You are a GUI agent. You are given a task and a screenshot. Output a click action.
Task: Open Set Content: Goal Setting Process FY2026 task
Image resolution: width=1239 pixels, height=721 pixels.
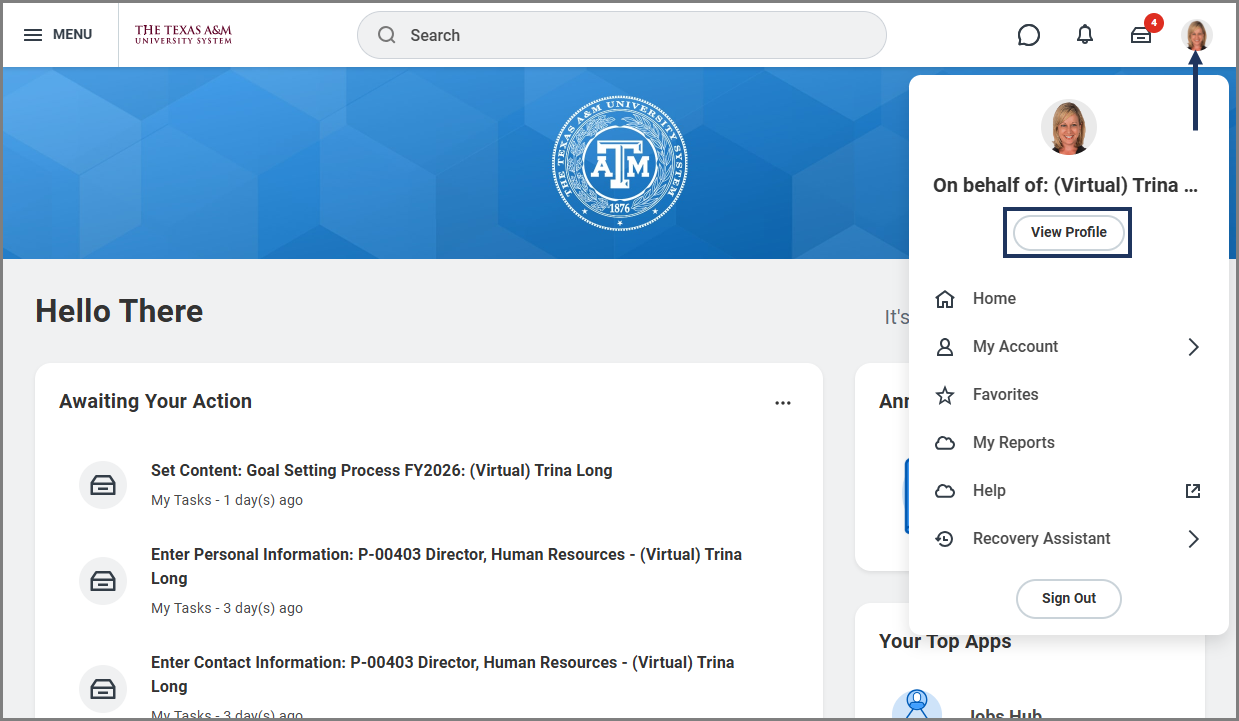click(x=381, y=470)
